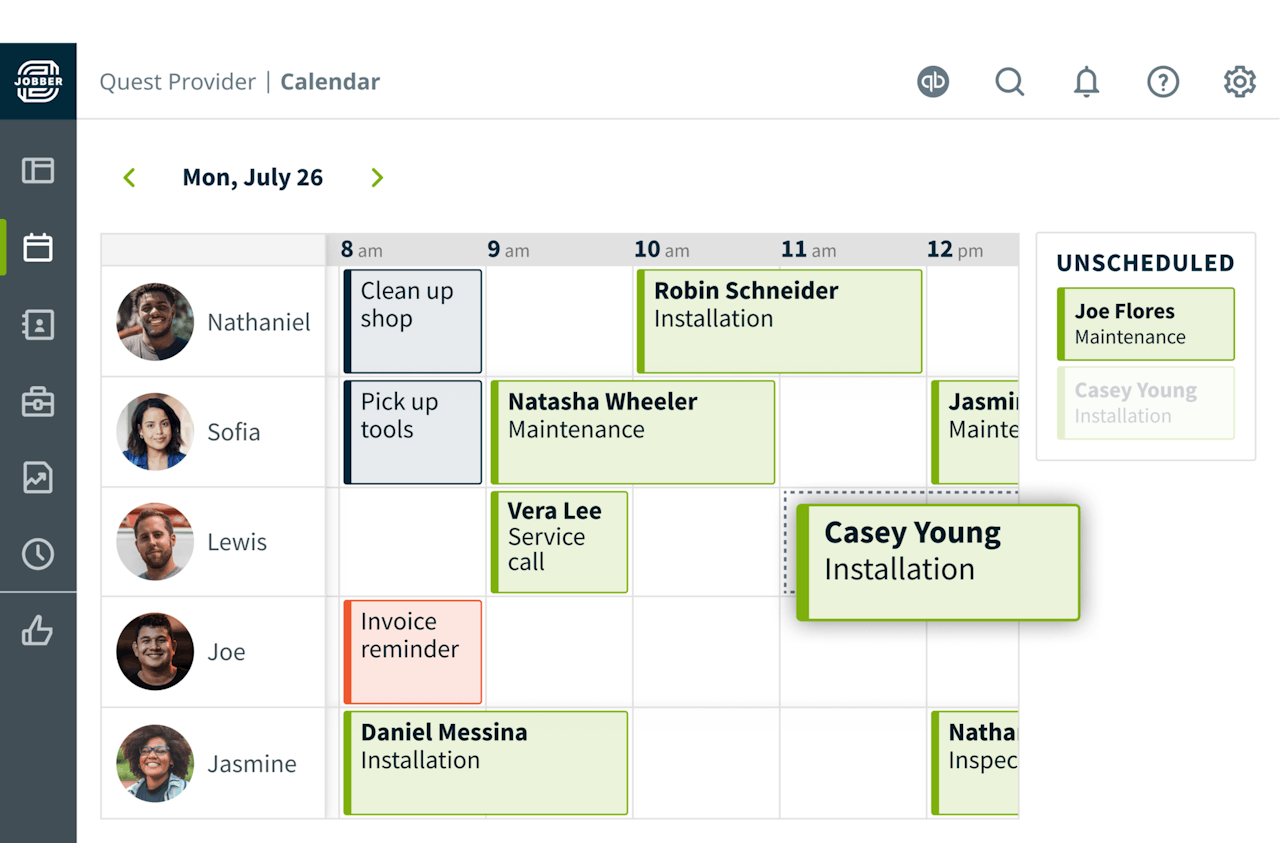Click Nathaniel's profile photo
The width and height of the screenshot is (1280, 843).
(x=155, y=322)
